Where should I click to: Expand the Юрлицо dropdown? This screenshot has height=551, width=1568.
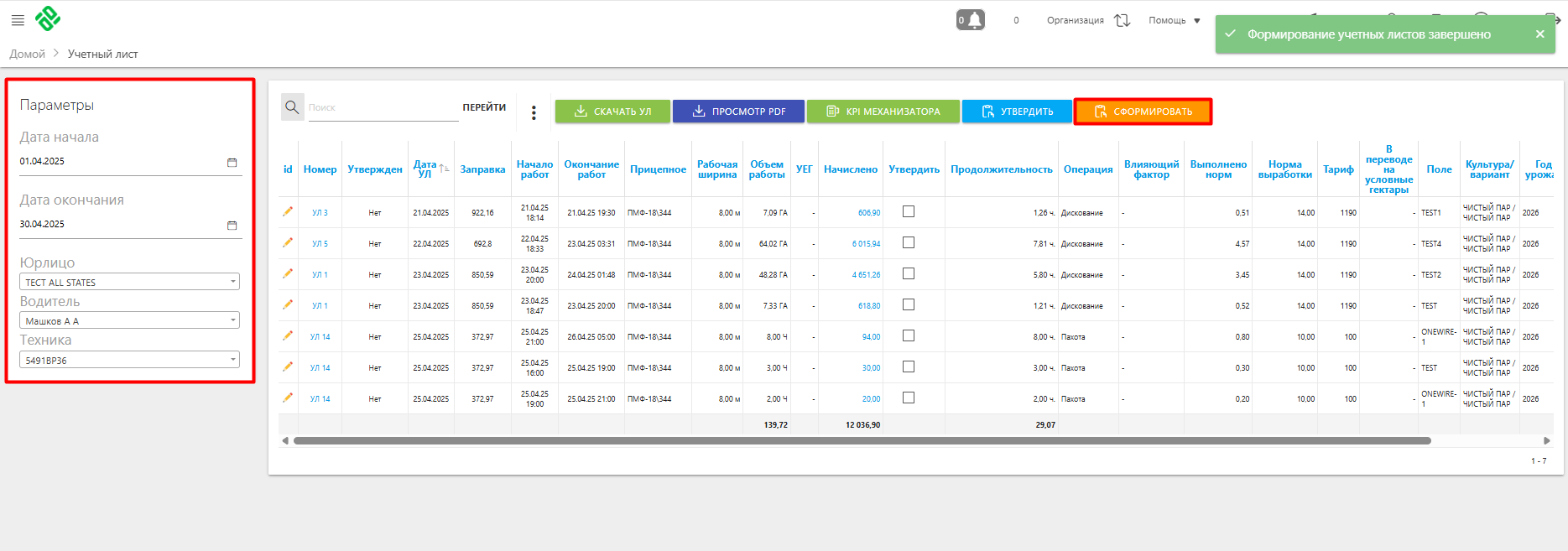pyautogui.click(x=129, y=282)
